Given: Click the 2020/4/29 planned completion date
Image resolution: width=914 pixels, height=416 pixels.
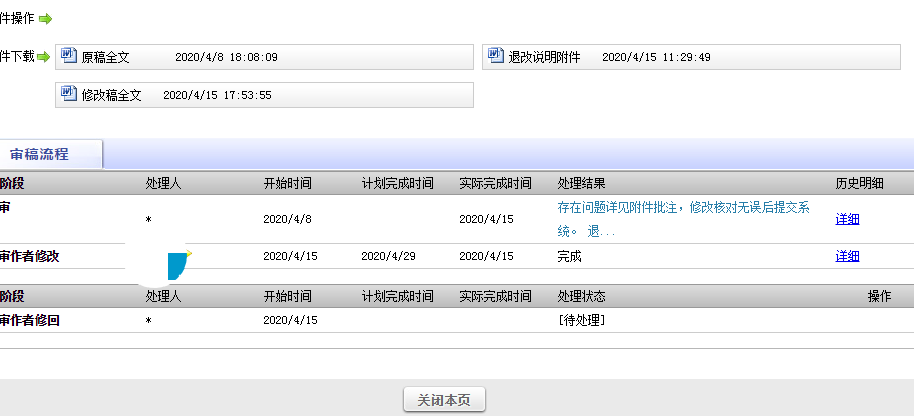Looking at the screenshot, I should click(389, 256).
